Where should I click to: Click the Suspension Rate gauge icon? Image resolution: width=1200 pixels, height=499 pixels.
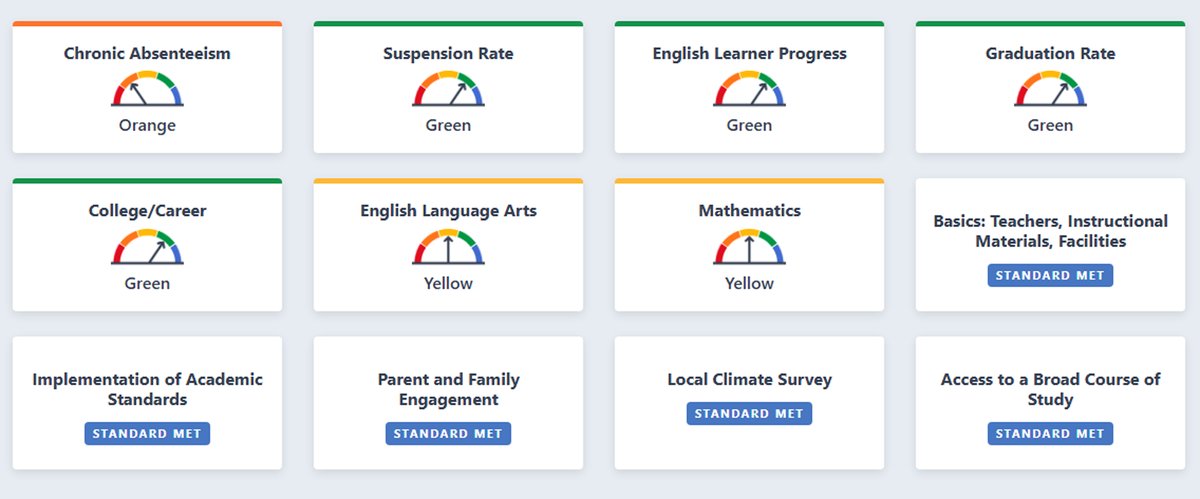point(448,89)
